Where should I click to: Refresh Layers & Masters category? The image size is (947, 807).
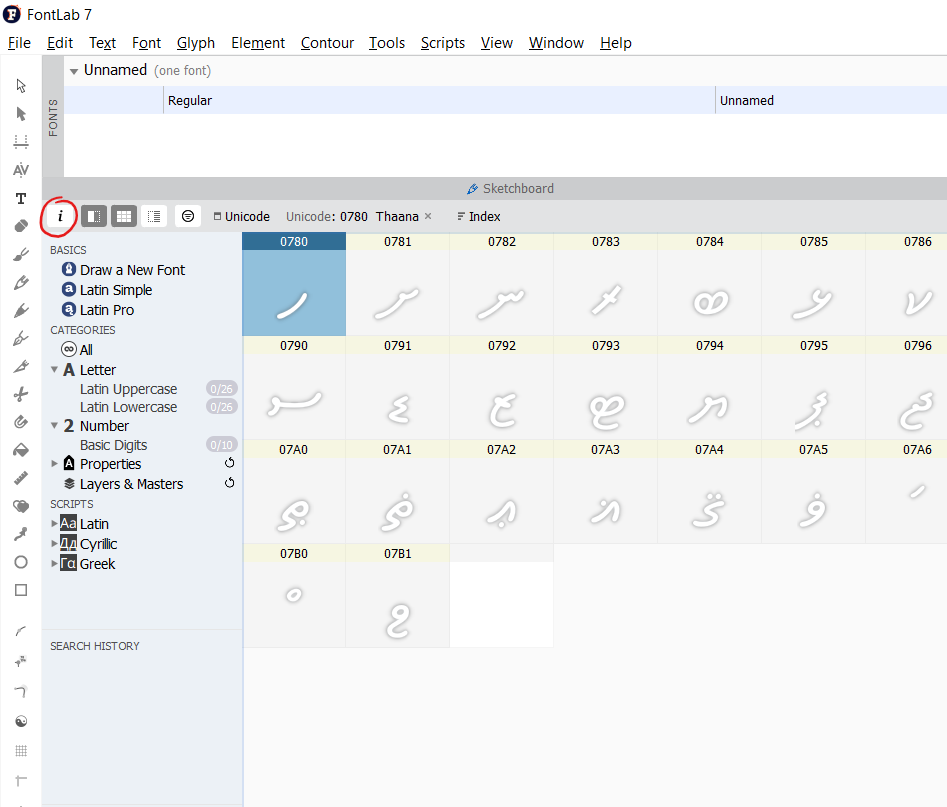230,483
